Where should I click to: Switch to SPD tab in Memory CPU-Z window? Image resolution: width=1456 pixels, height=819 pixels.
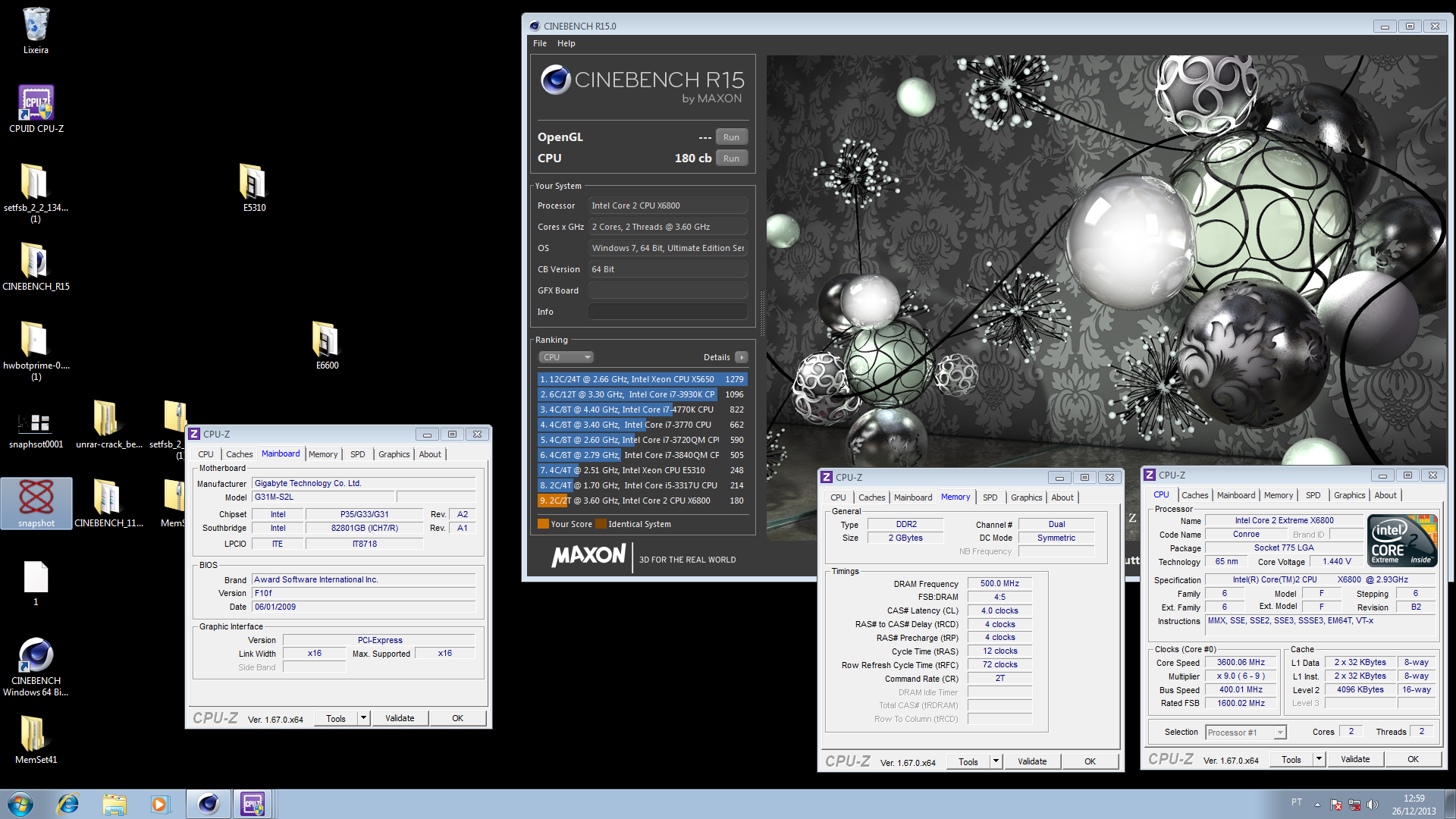[x=990, y=497]
